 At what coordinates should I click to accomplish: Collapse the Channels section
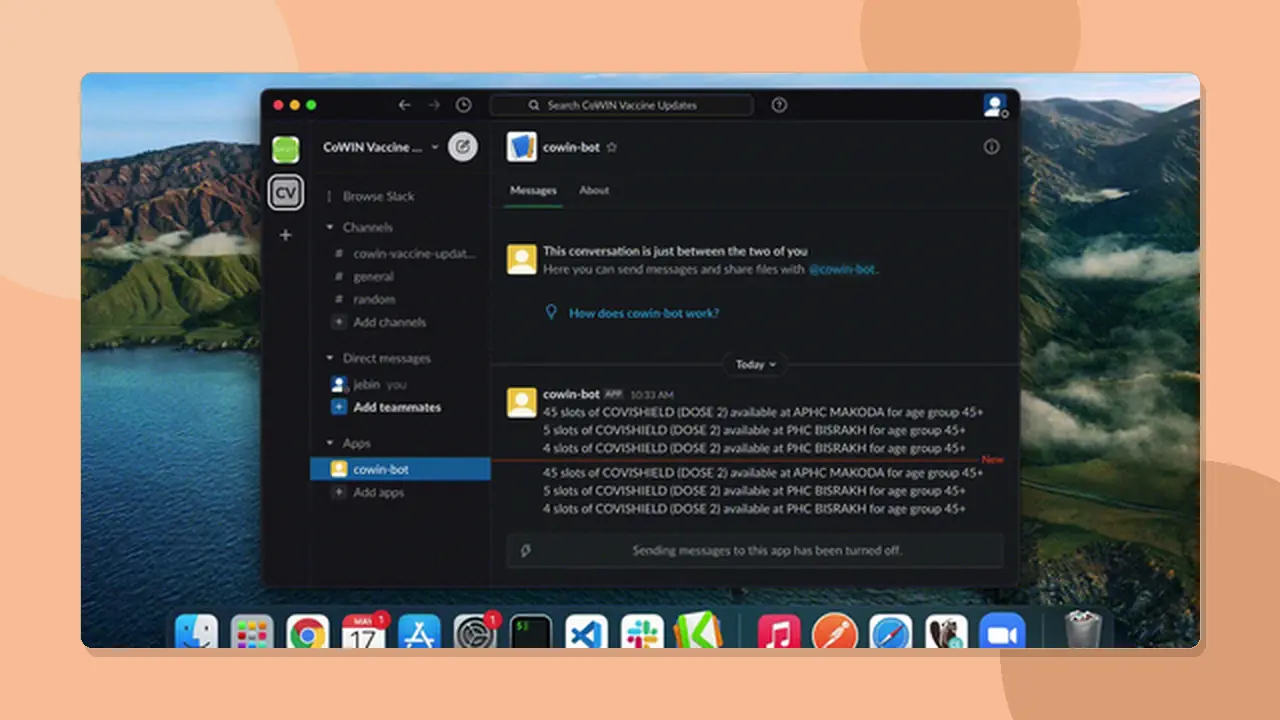[x=330, y=227]
